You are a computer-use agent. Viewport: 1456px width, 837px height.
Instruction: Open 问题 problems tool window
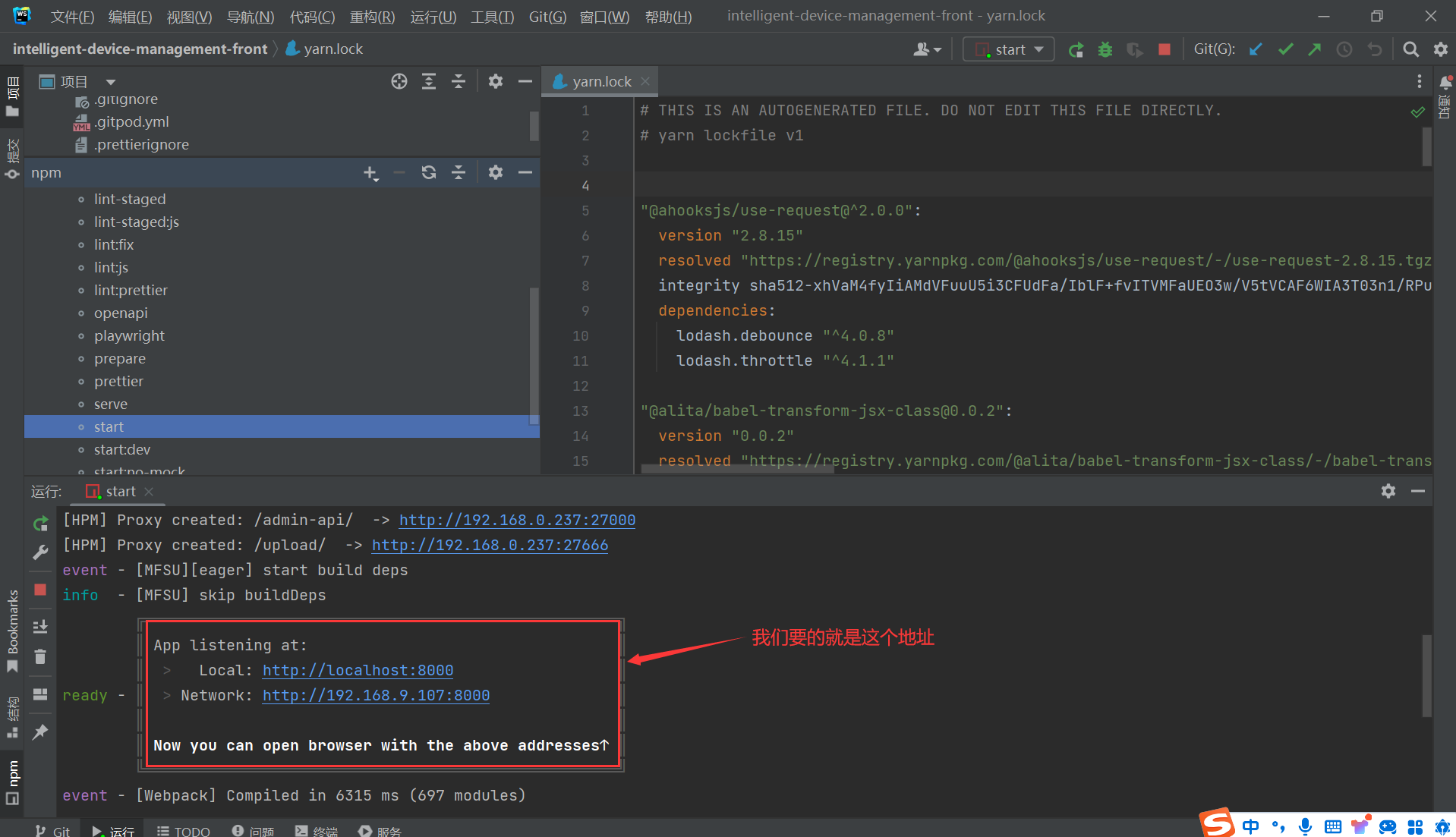point(253,830)
